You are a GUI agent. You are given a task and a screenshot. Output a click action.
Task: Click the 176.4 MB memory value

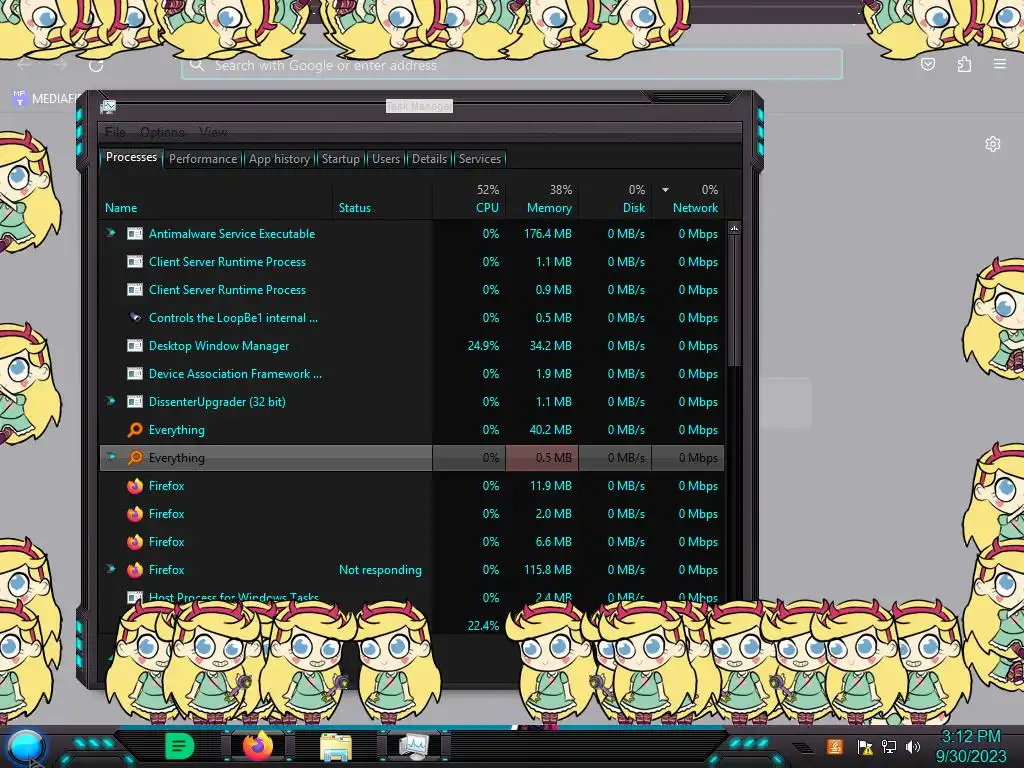click(547, 234)
